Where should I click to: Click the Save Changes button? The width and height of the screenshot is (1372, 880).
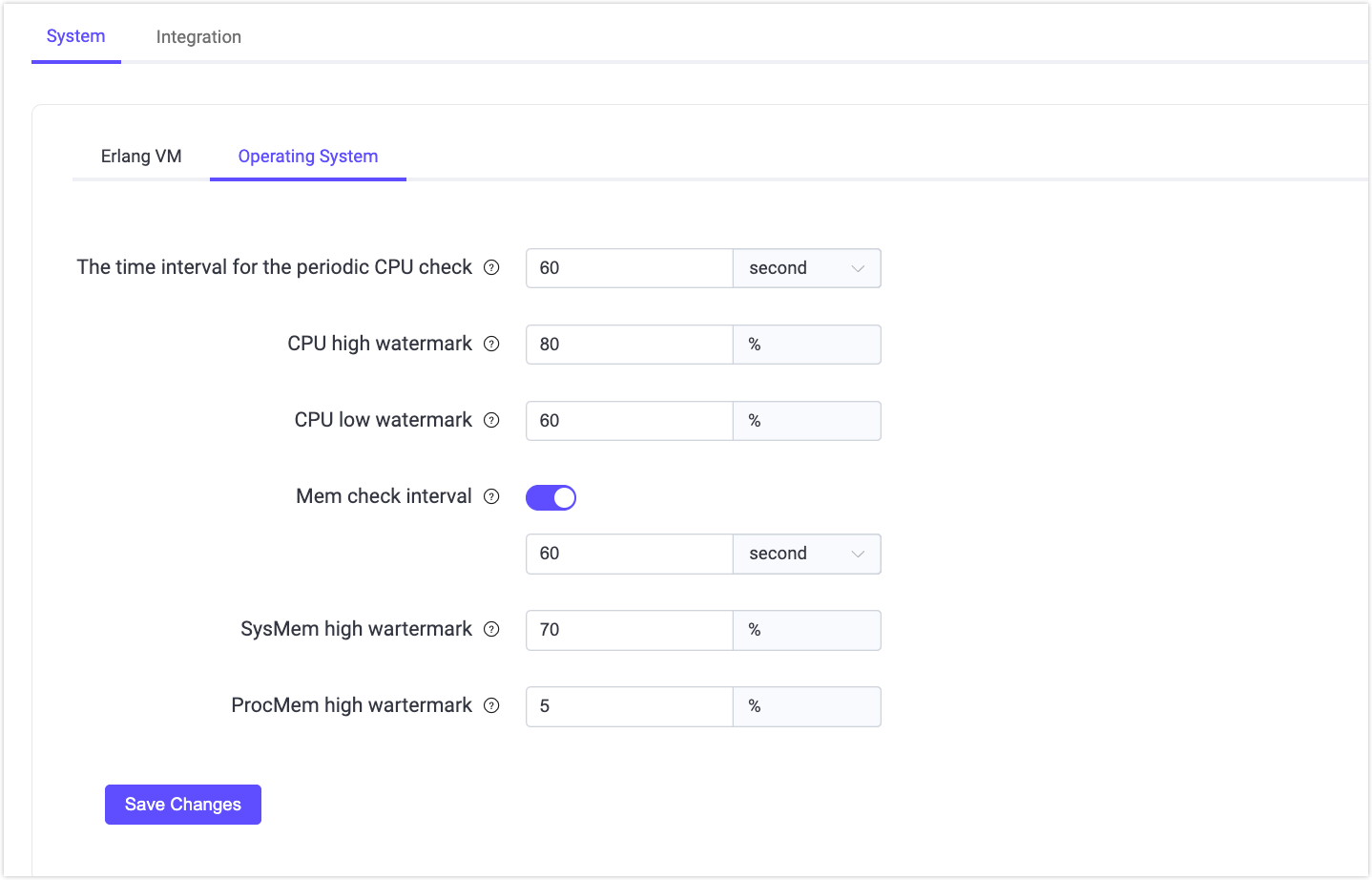(x=182, y=804)
